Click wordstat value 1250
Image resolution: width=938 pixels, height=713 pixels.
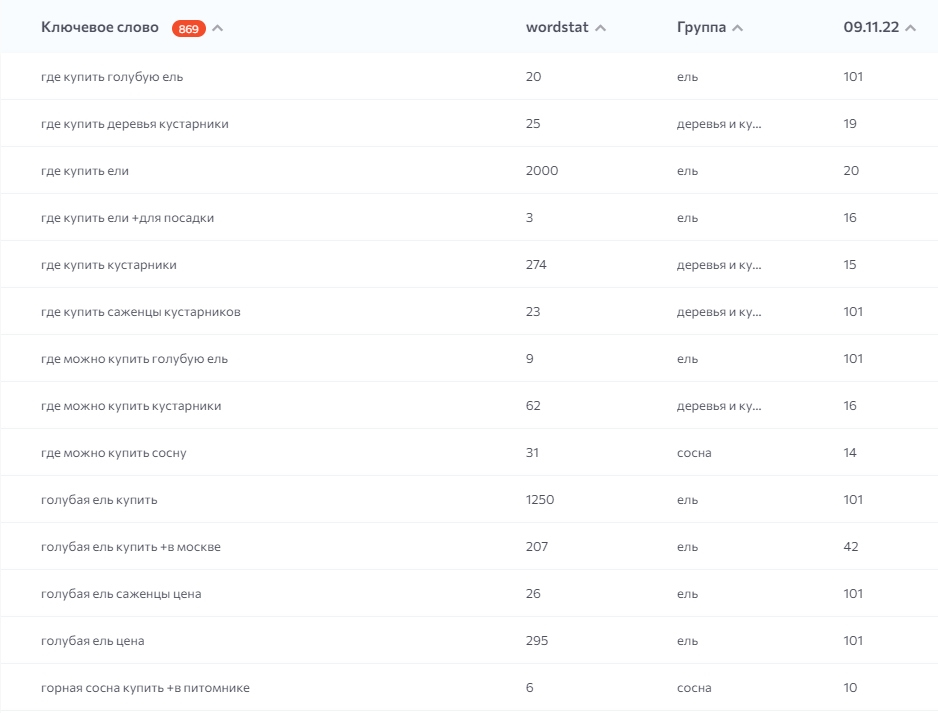539,500
